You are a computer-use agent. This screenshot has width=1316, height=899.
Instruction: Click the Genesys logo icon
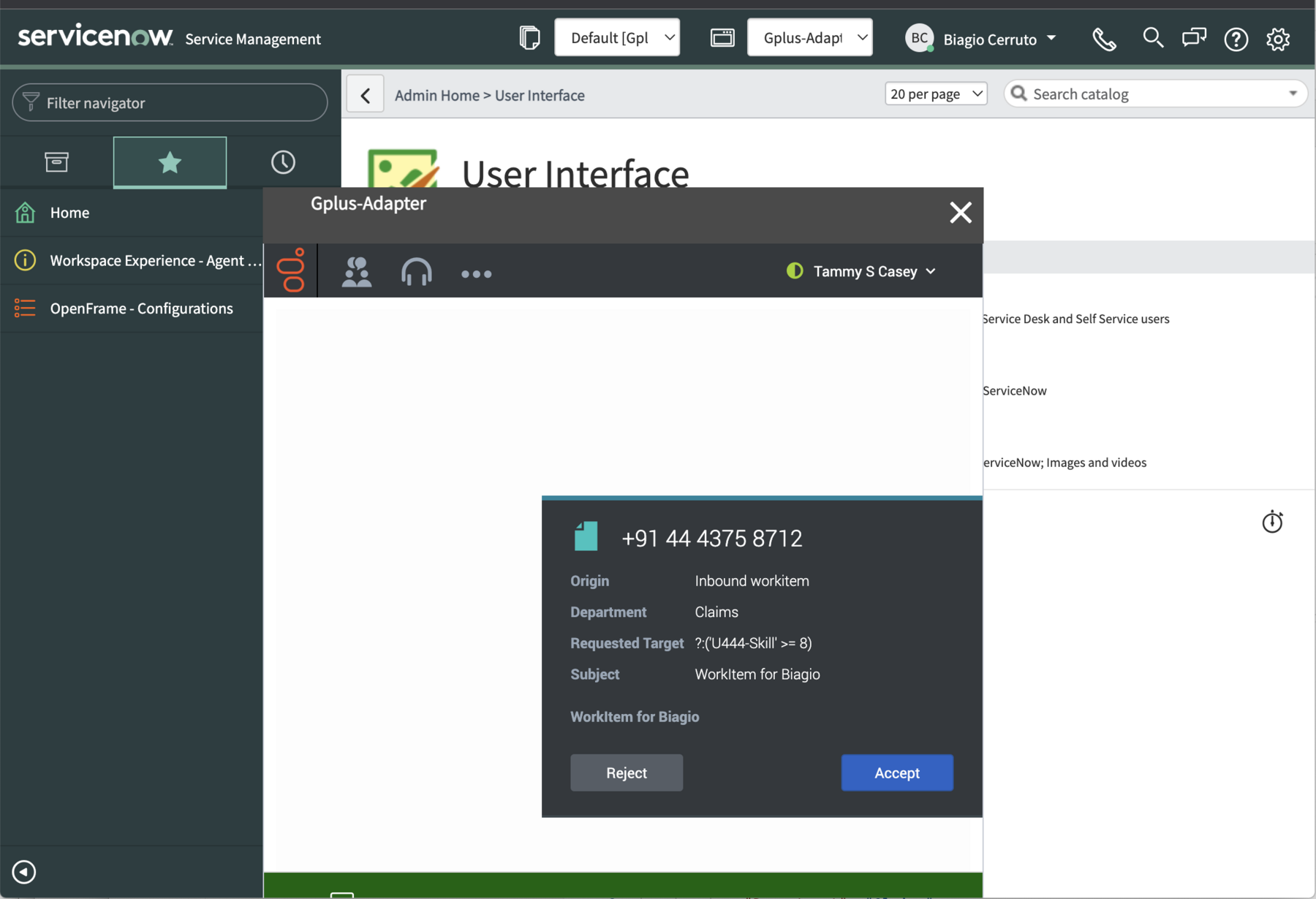291,270
